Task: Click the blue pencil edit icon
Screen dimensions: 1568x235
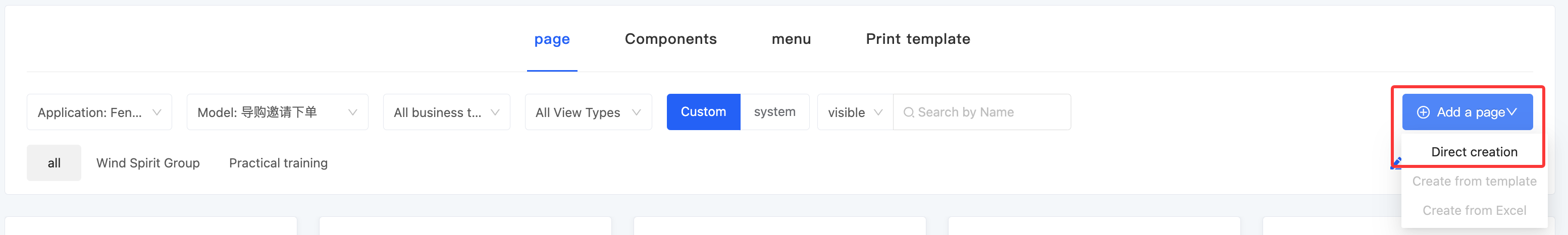Action: coord(1396,162)
